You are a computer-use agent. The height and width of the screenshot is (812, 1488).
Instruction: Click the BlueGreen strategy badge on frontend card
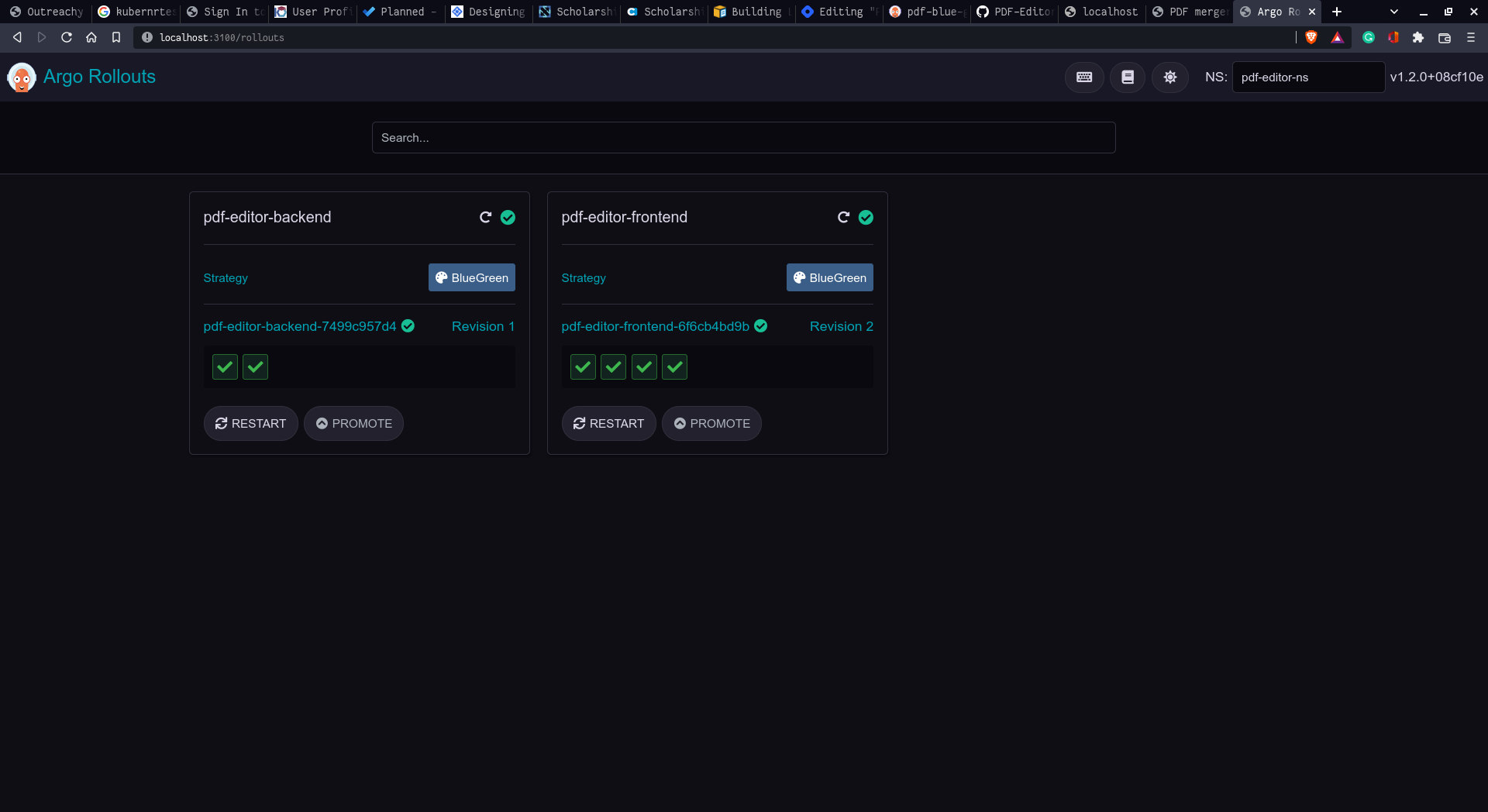click(x=830, y=277)
